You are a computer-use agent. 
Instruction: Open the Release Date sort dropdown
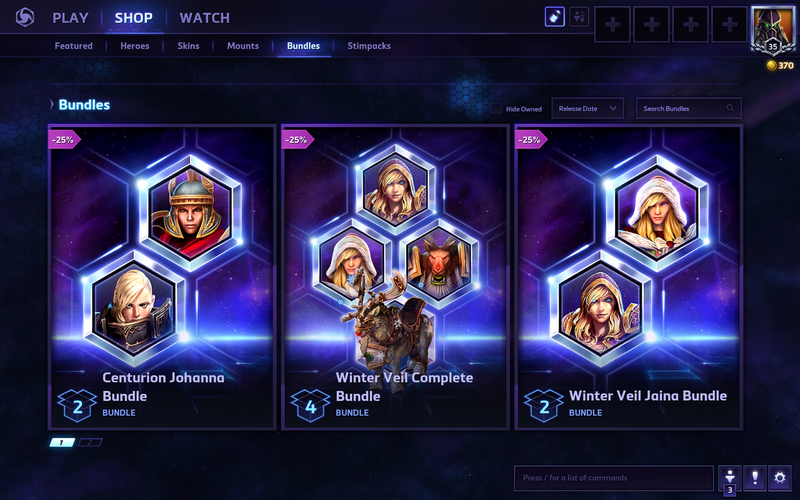click(588, 108)
